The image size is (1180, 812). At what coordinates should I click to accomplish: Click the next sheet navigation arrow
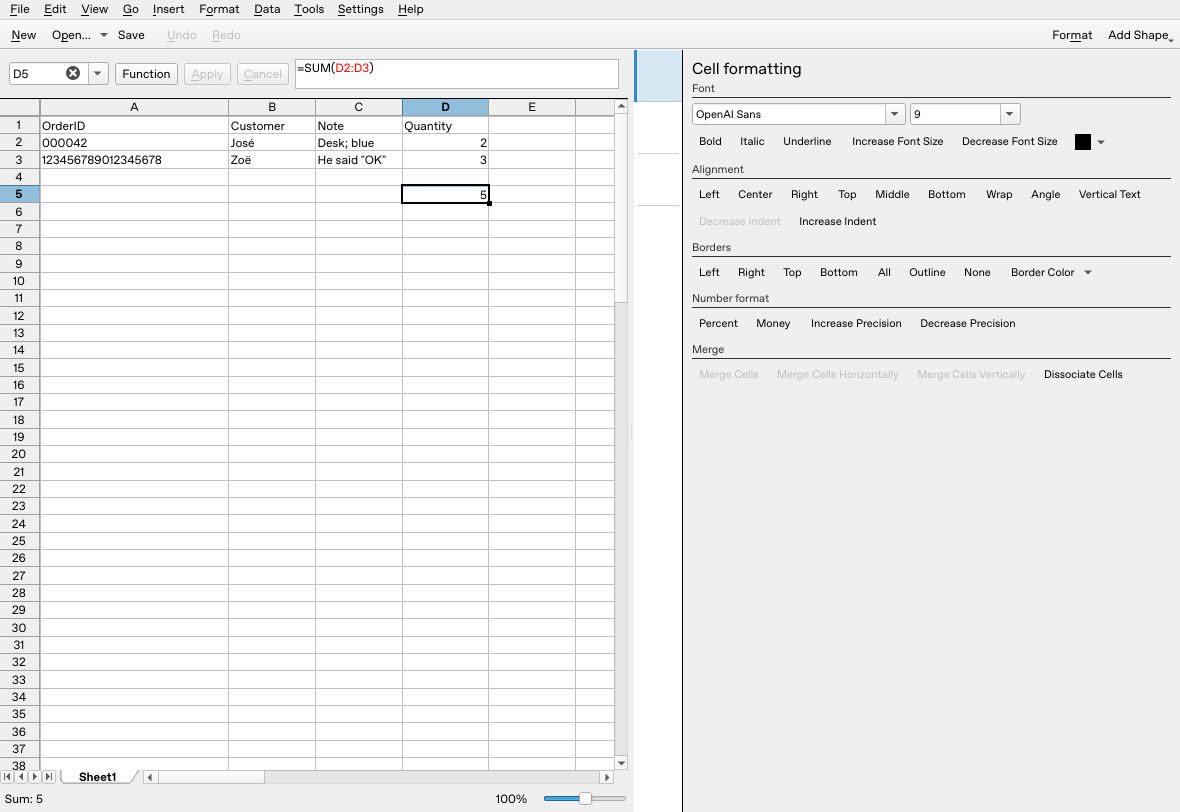(35, 777)
